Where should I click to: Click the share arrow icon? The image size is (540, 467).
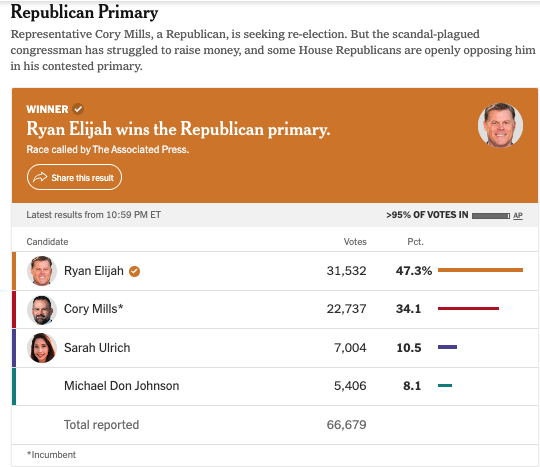tap(40, 177)
